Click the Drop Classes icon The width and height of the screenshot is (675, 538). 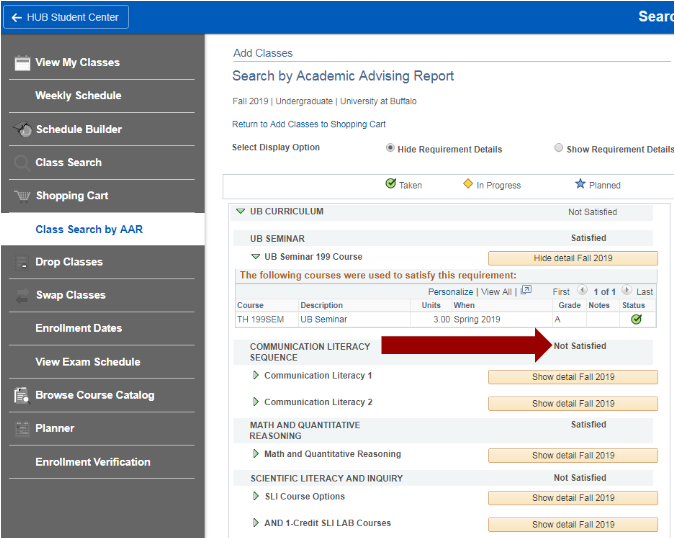(x=22, y=262)
